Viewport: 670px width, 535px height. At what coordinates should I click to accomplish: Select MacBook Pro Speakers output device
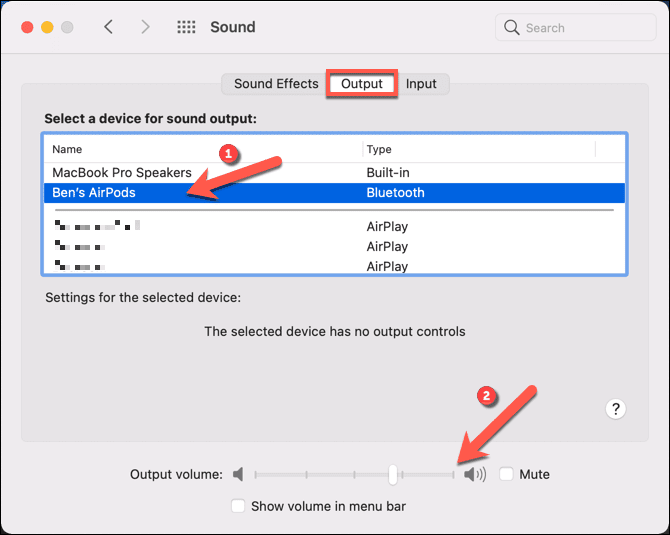[122, 173]
